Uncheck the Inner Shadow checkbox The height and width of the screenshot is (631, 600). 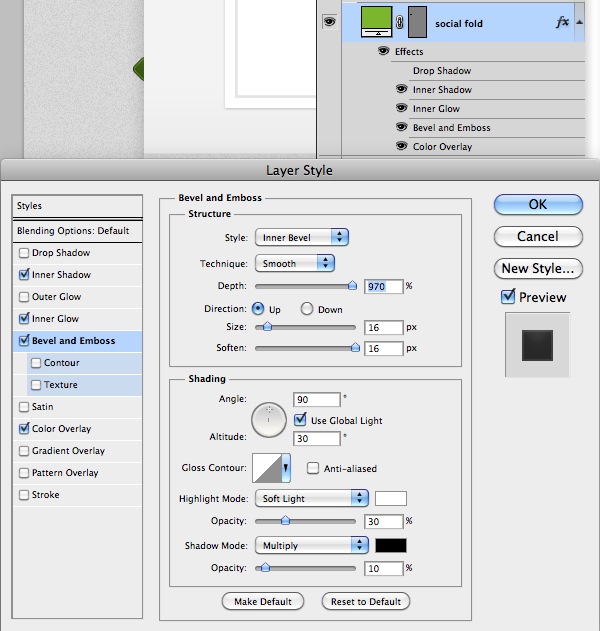pyautogui.click(x=24, y=274)
